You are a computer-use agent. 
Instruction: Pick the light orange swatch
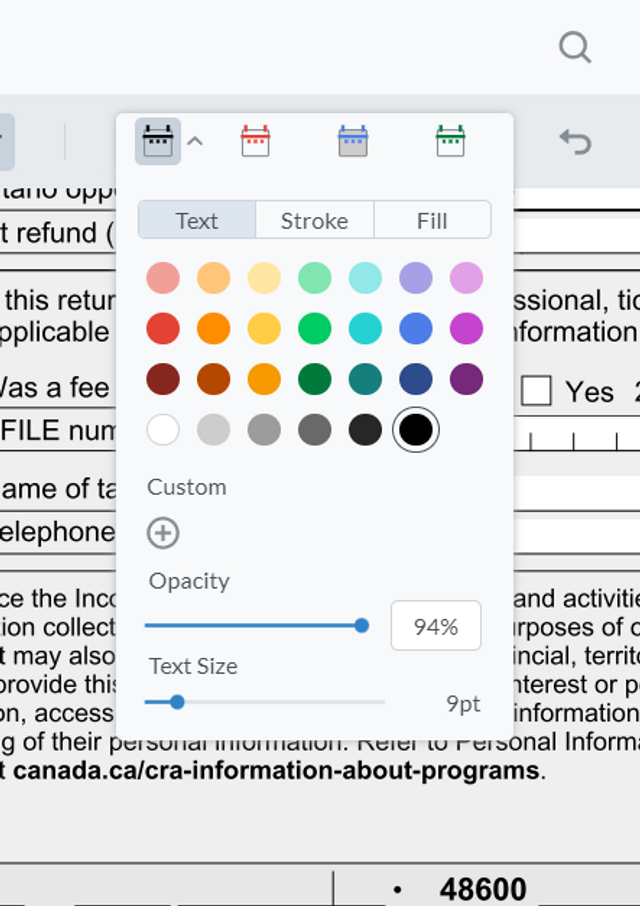(x=214, y=278)
